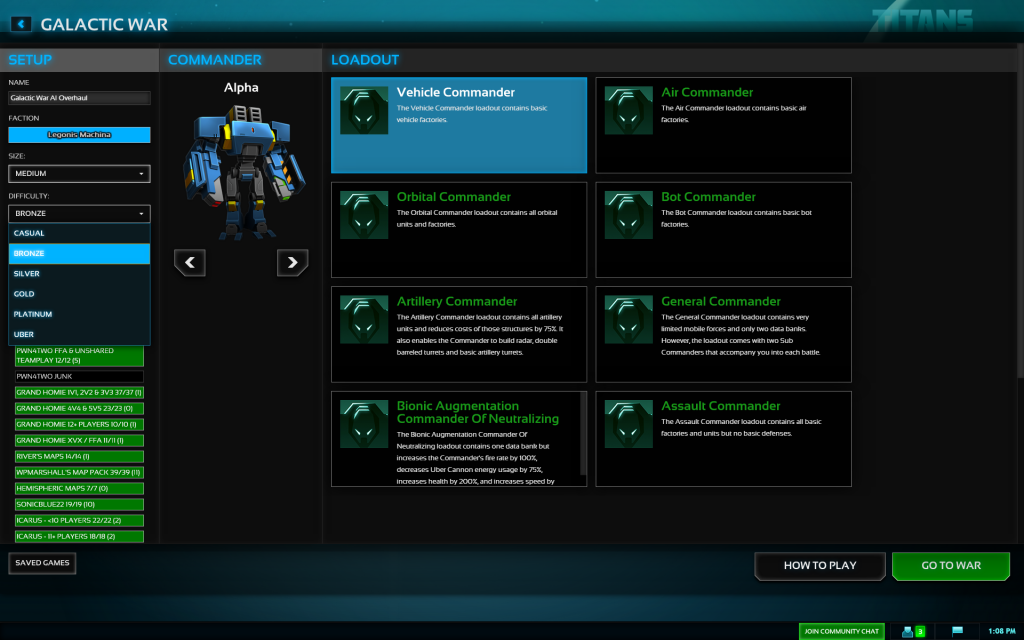
Task: Toggle Hemispheric Maps pack
Action: 79,488
